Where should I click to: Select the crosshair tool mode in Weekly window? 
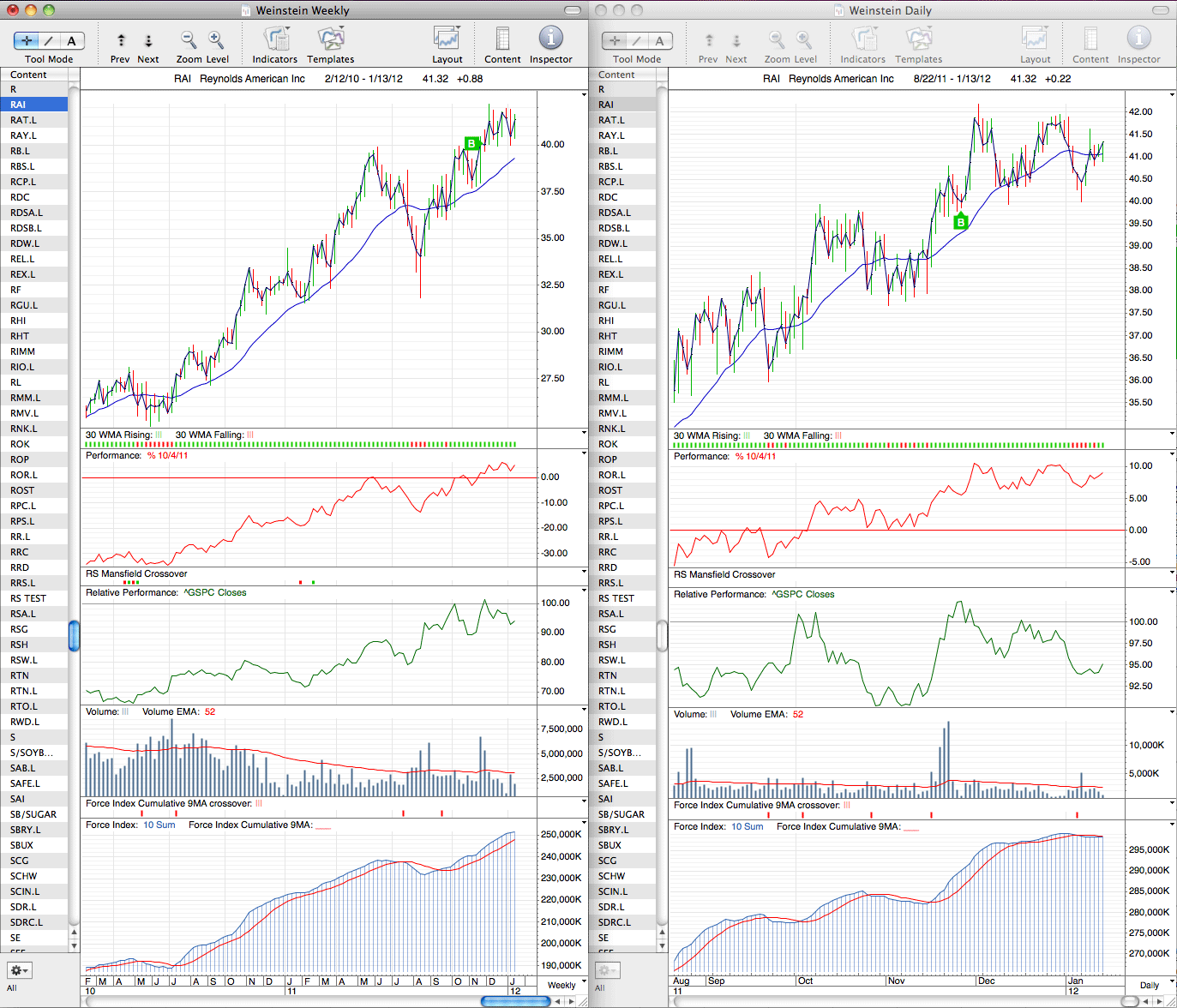coord(27,40)
